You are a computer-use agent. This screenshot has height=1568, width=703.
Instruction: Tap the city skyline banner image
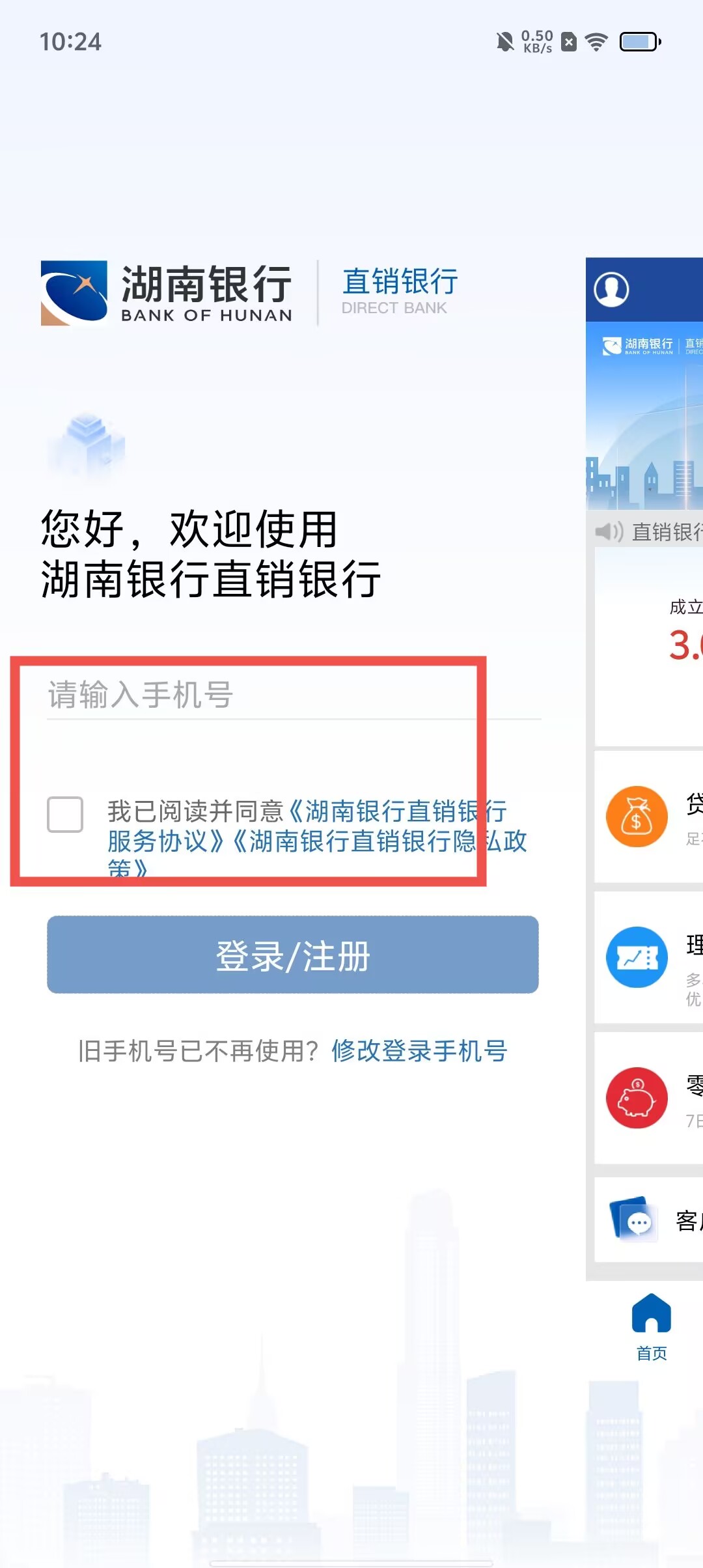(x=644, y=415)
